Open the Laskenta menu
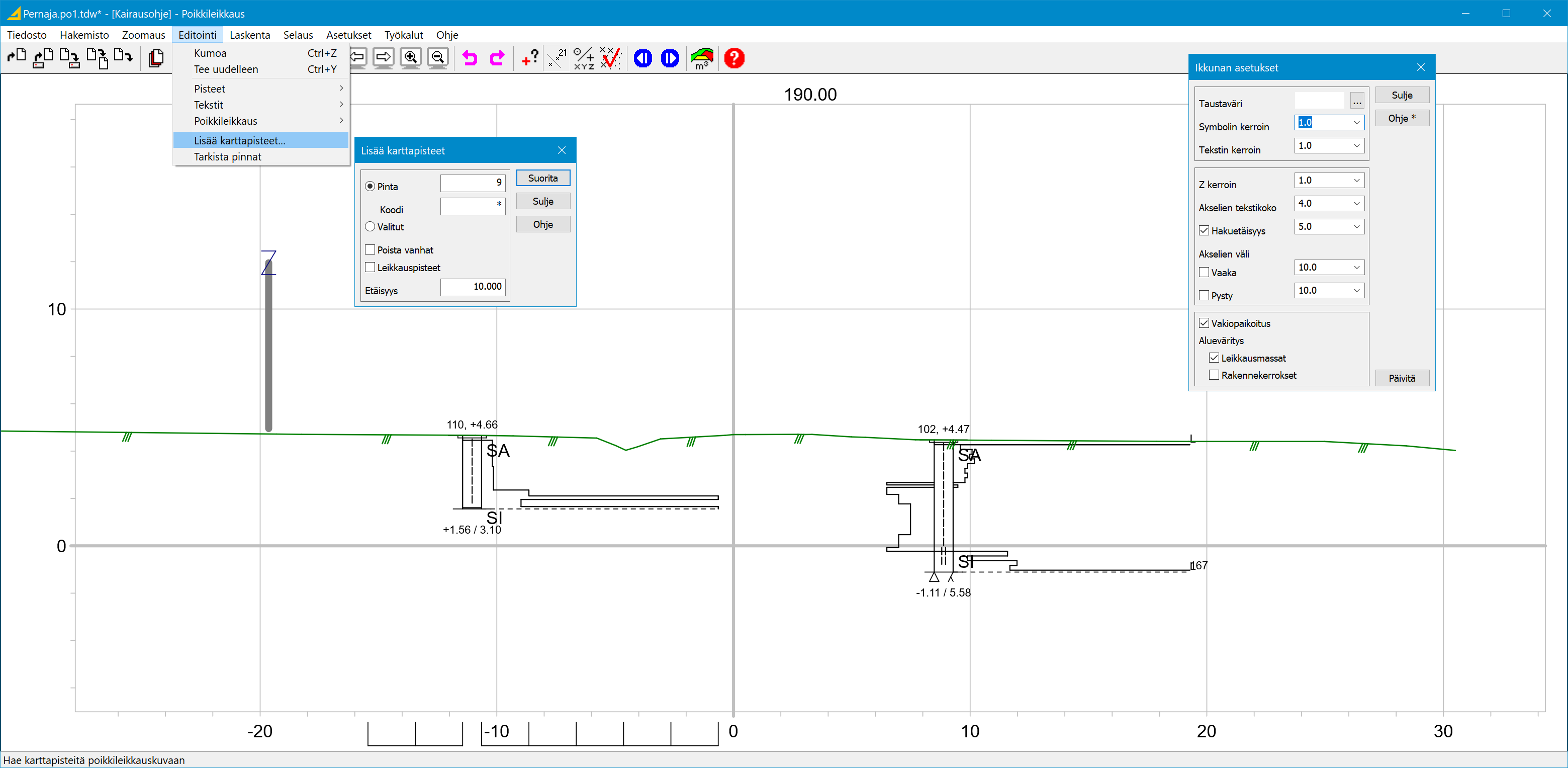This screenshot has height=768, width=1568. point(249,35)
